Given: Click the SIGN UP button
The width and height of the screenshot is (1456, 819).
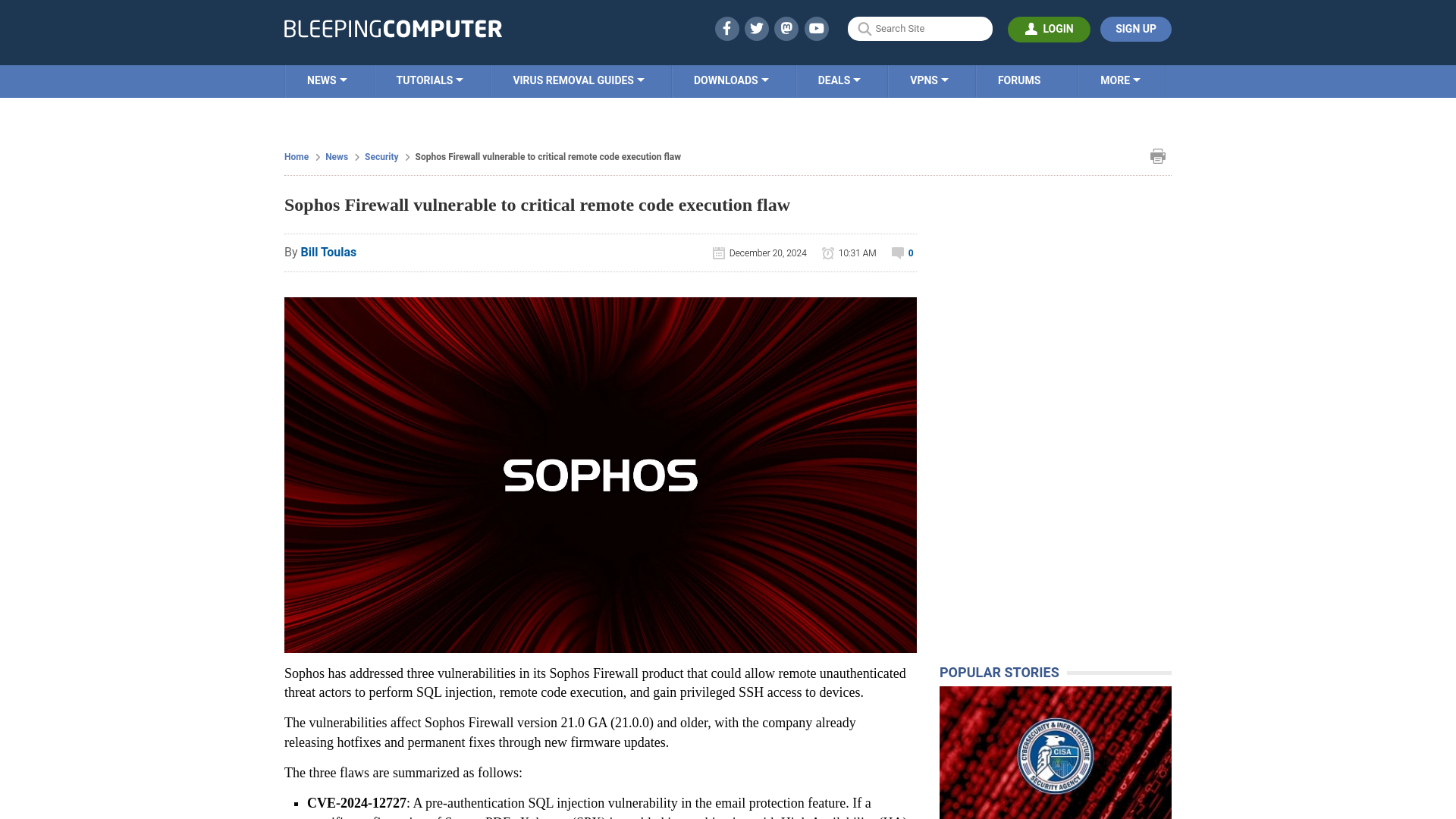Looking at the screenshot, I should click(x=1135, y=28).
